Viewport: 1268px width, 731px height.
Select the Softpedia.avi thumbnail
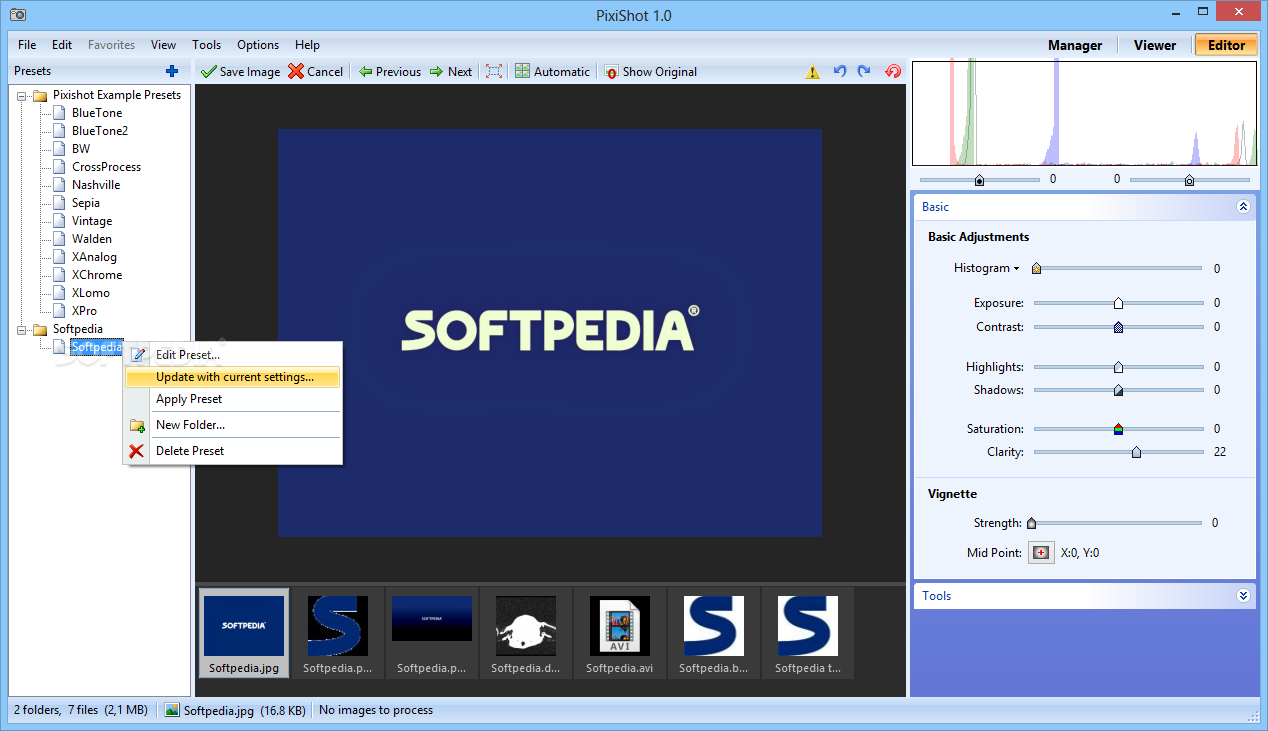620,633
